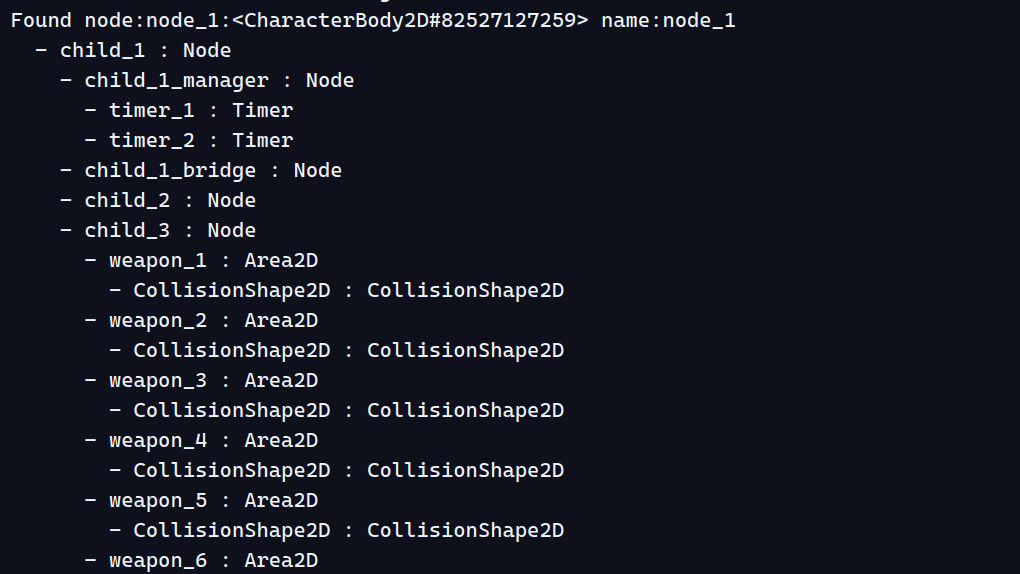Click the weapon_4 Area2D line
1020x574 pixels.
click(x=201, y=440)
